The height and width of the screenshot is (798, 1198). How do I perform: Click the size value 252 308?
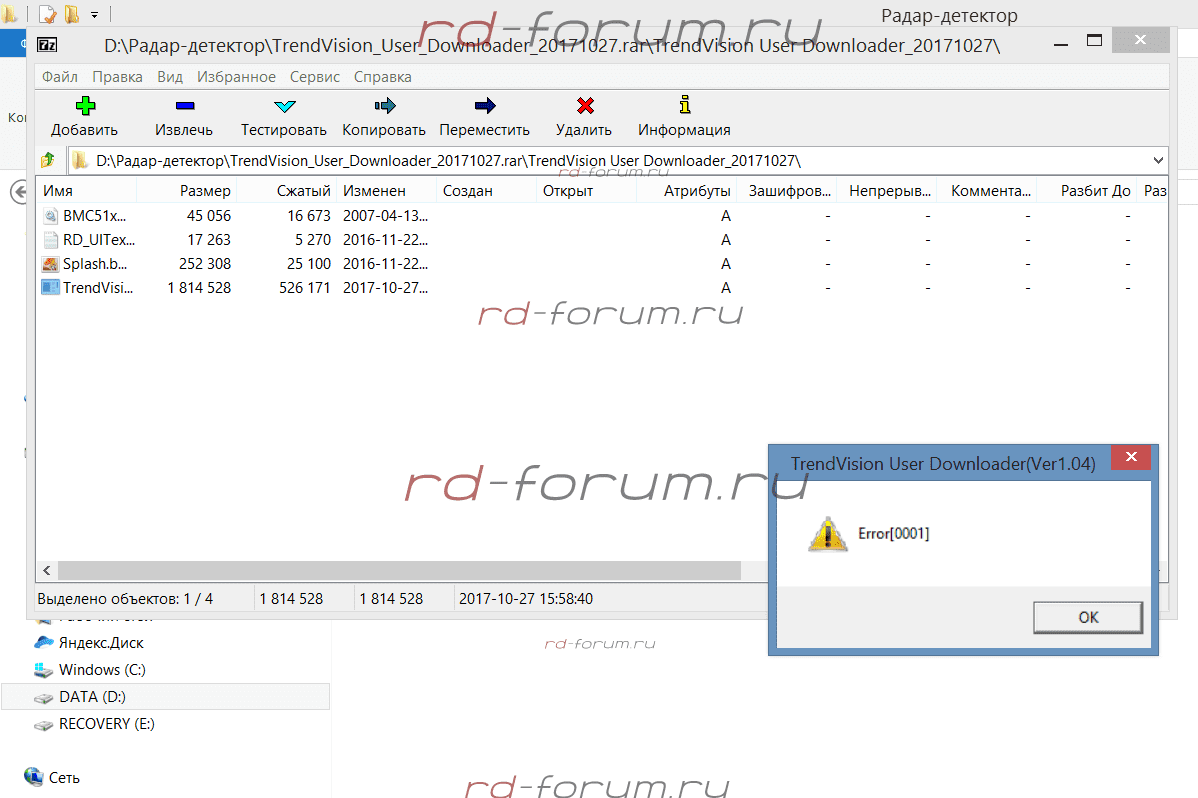(x=205, y=264)
